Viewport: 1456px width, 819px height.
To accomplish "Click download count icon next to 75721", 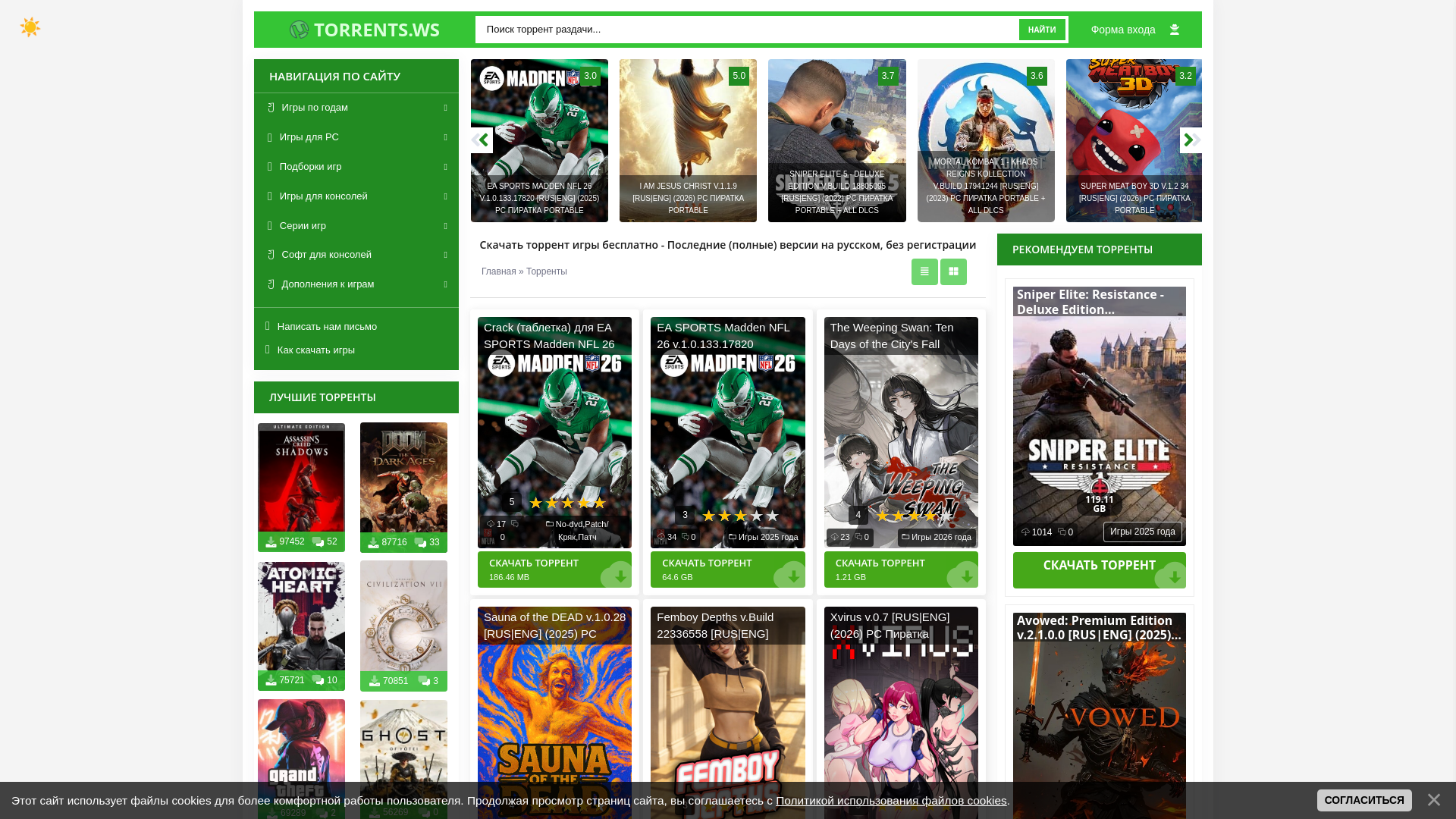I will click(x=271, y=680).
